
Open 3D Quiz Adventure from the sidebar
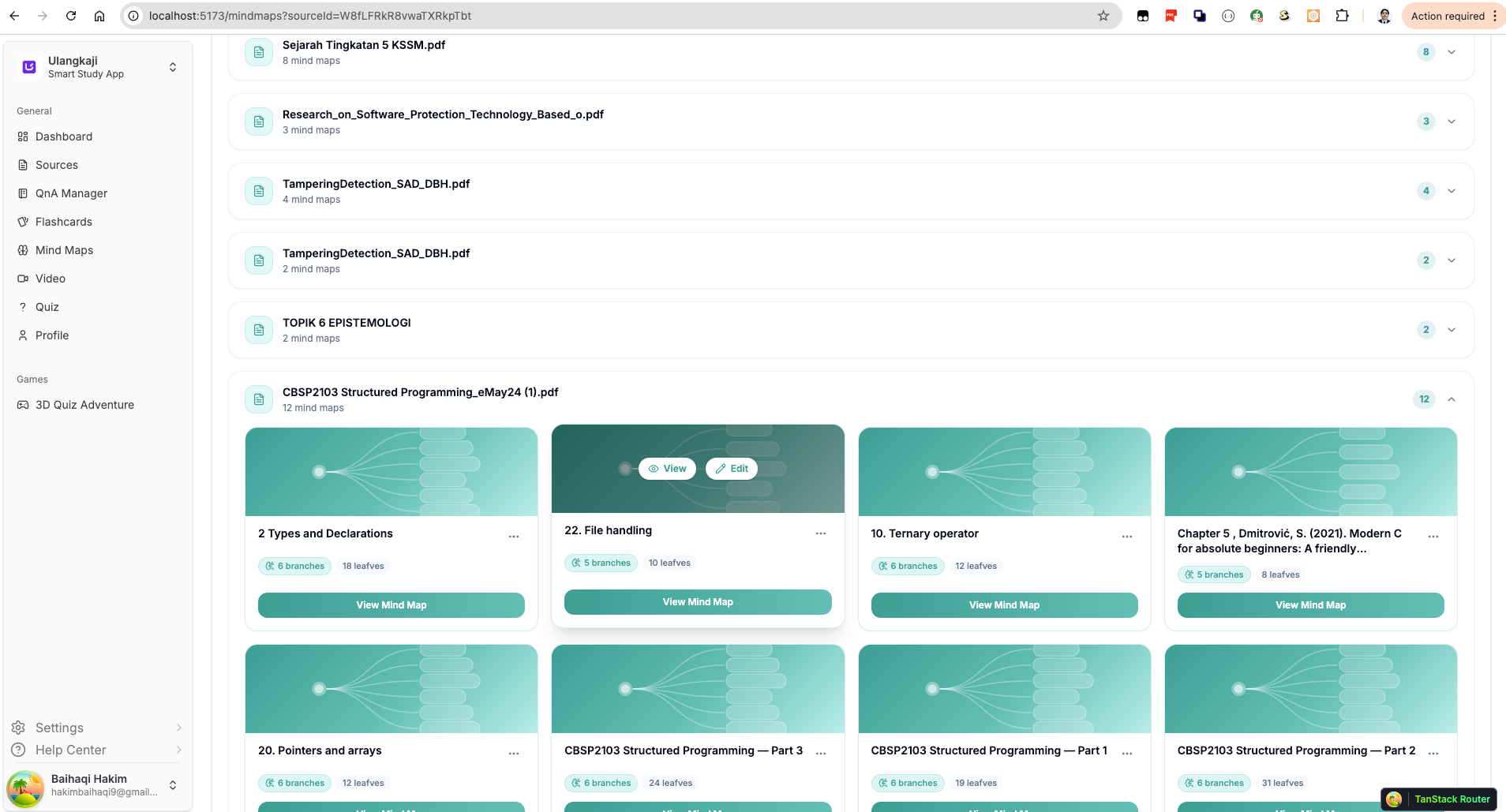click(x=84, y=405)
